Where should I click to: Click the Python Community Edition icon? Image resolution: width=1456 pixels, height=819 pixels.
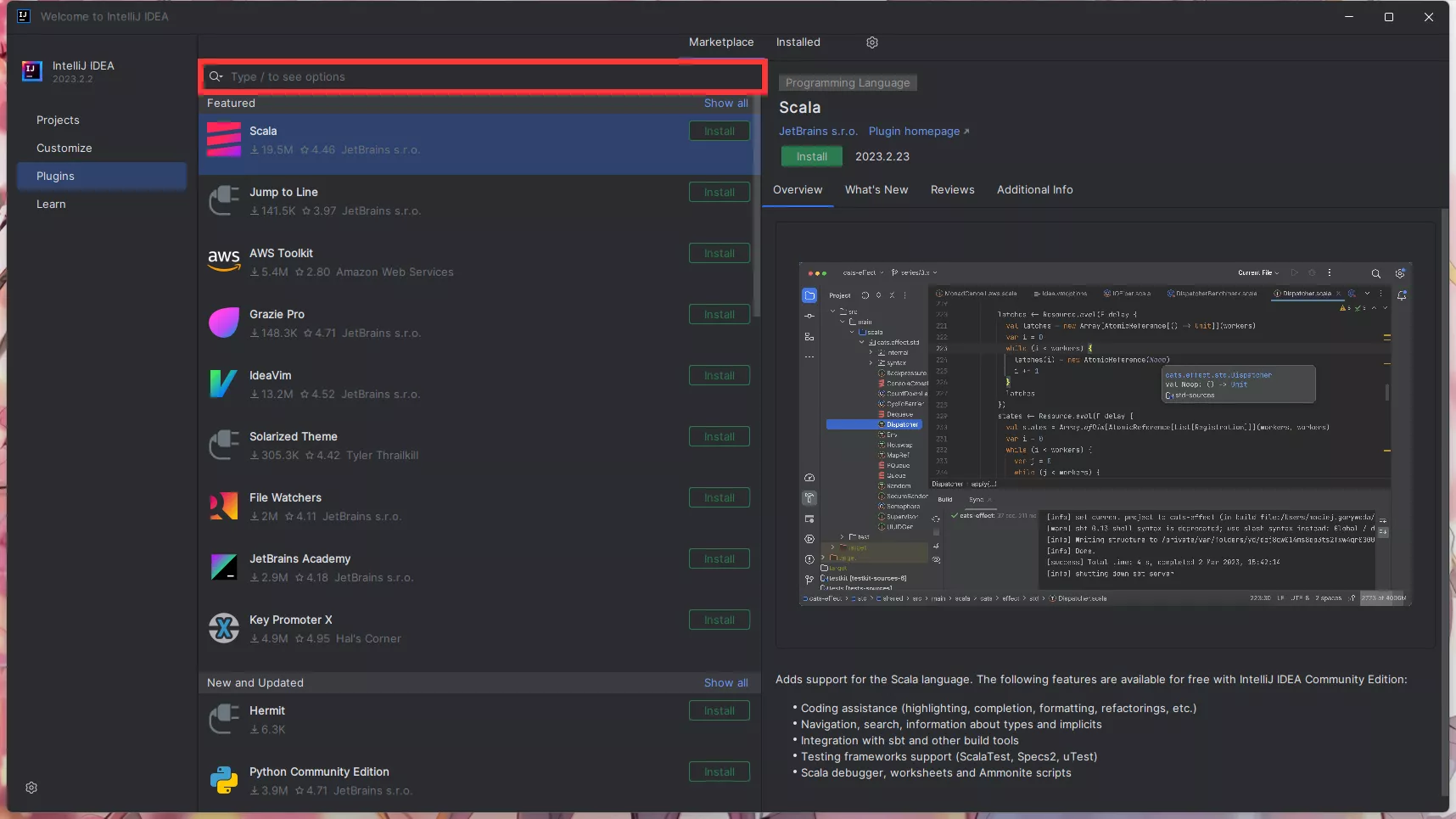pyautogui.click(x=224, y=780)
